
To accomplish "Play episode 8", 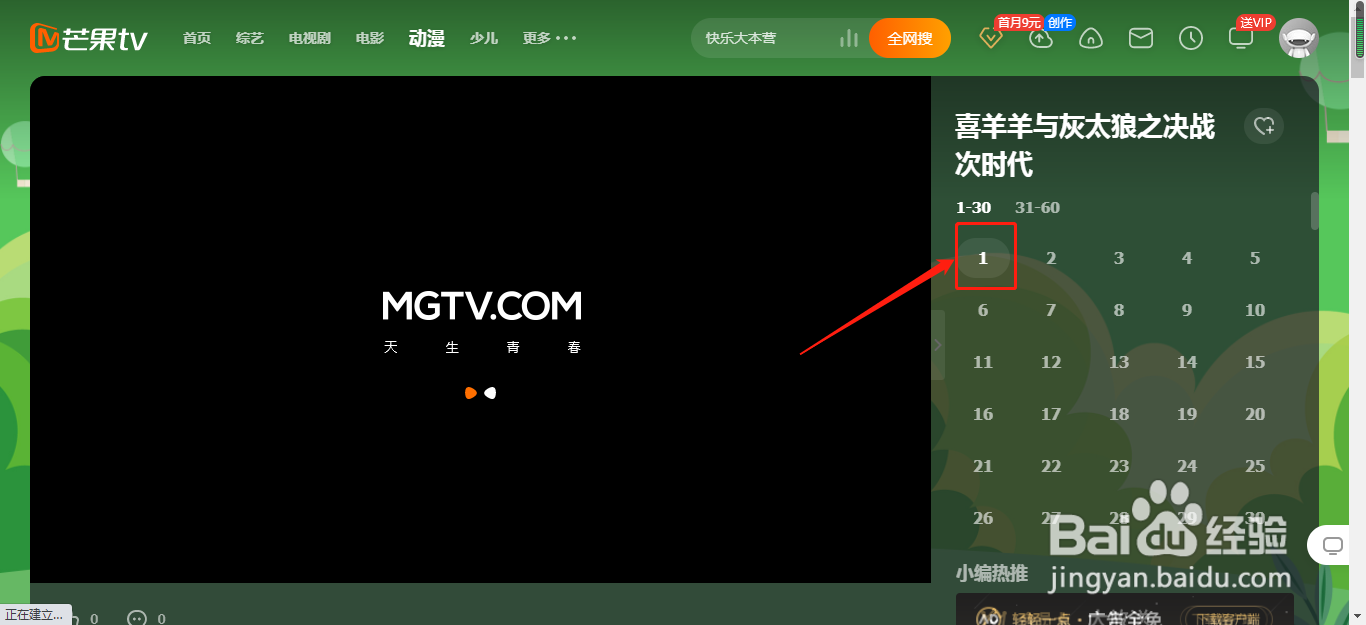I will pyautogui.click(x=1119, y=310).
